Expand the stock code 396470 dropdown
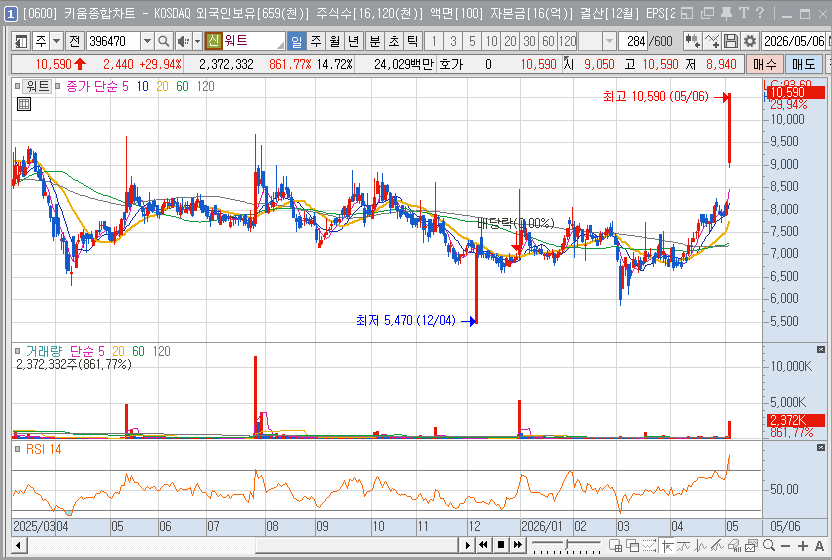Image resolution: width=832 pixels, height=560 pixels. (148, 41)
